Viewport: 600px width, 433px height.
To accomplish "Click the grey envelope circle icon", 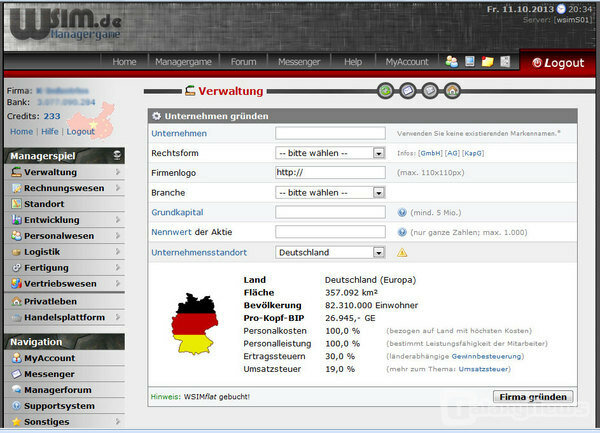I will [430, 91].
